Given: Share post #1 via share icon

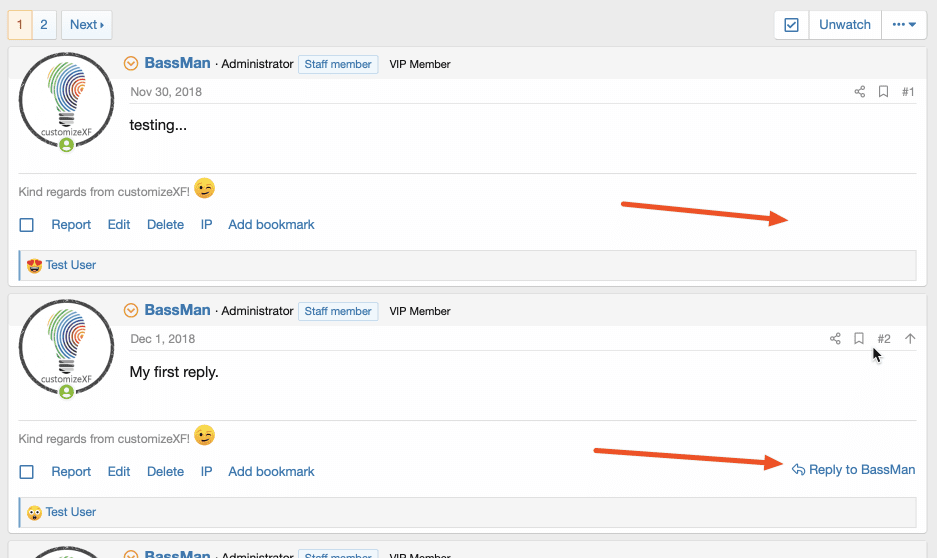Looking at the screenshot, I should click(859, 91).
